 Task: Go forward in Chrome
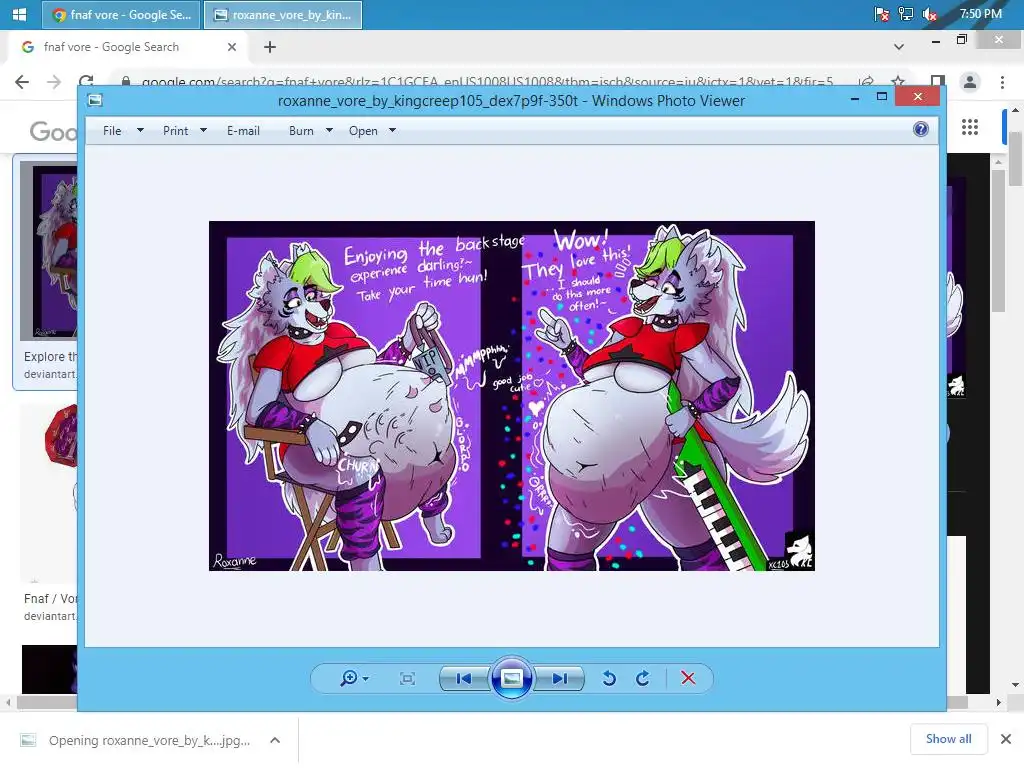pos(54,82)
